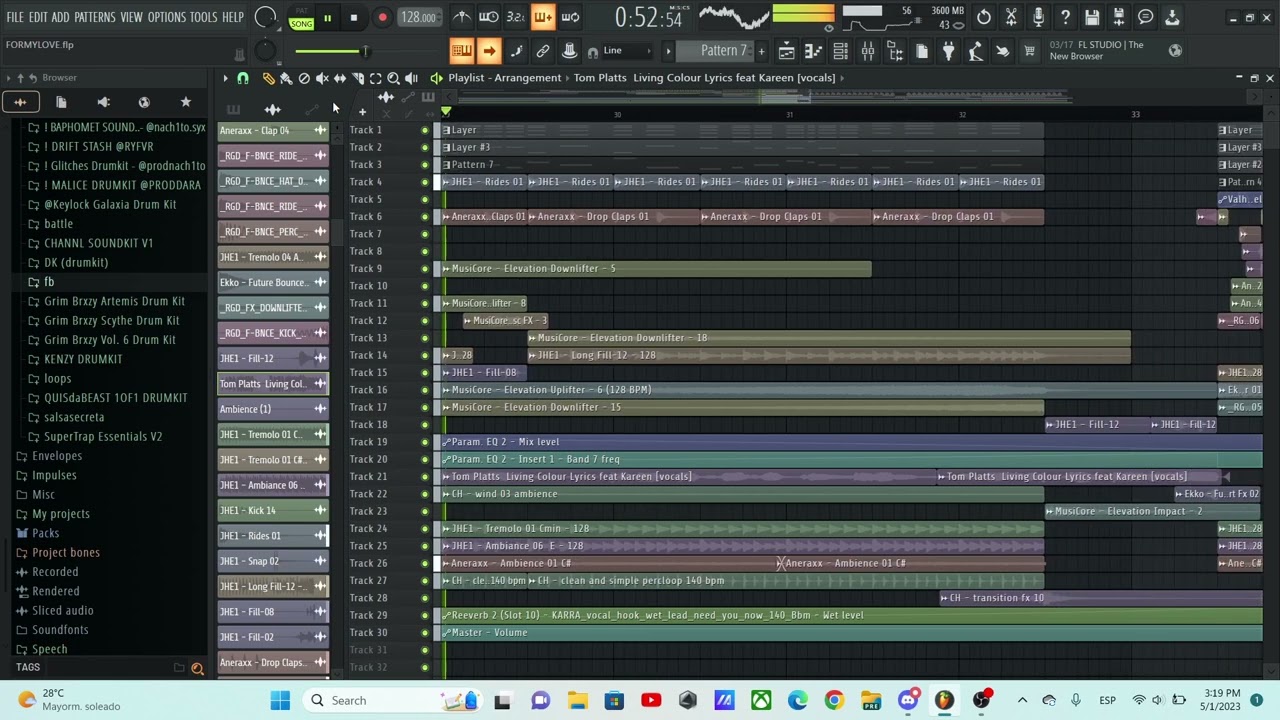
Task: Open the TOOLS menu
Action: coord(204,18)
